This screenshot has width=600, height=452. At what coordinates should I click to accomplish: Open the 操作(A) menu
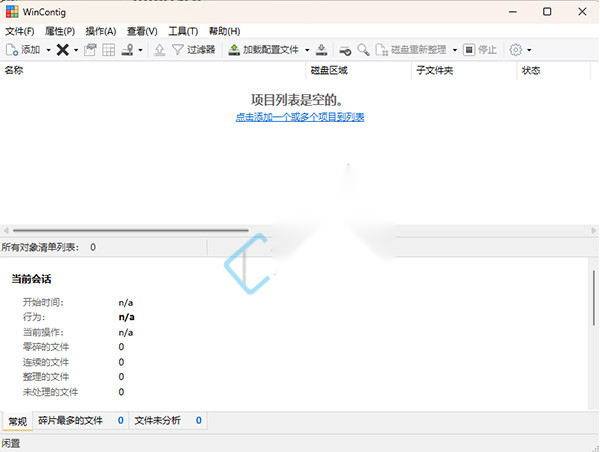(101, 31)
